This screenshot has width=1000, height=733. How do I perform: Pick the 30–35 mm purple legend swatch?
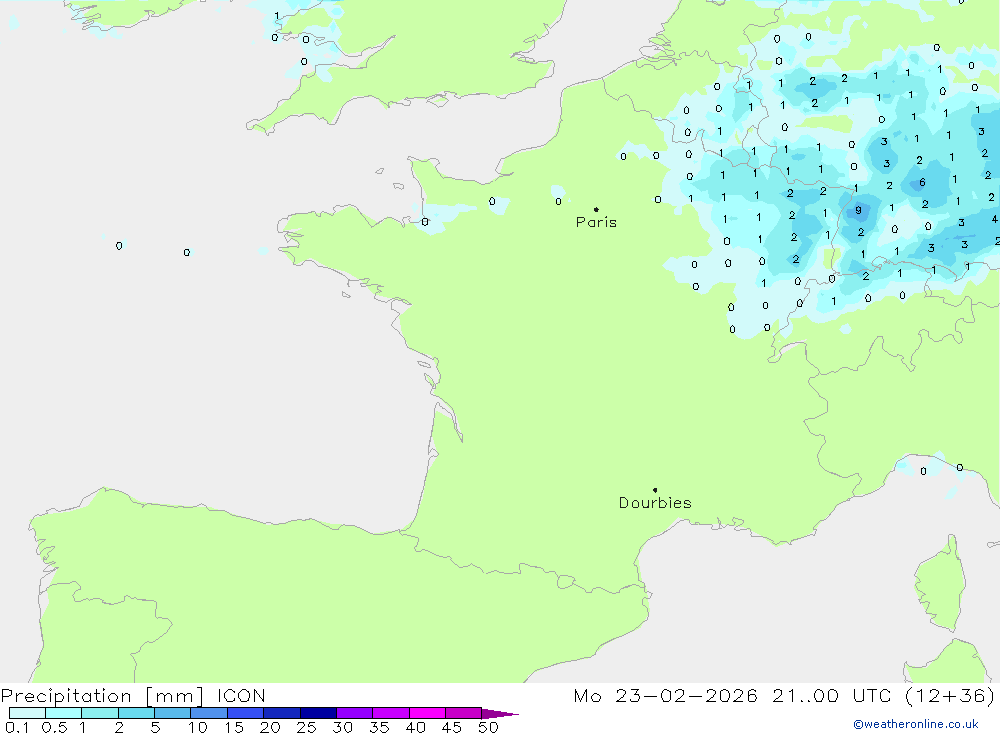(x=354, y=713)
